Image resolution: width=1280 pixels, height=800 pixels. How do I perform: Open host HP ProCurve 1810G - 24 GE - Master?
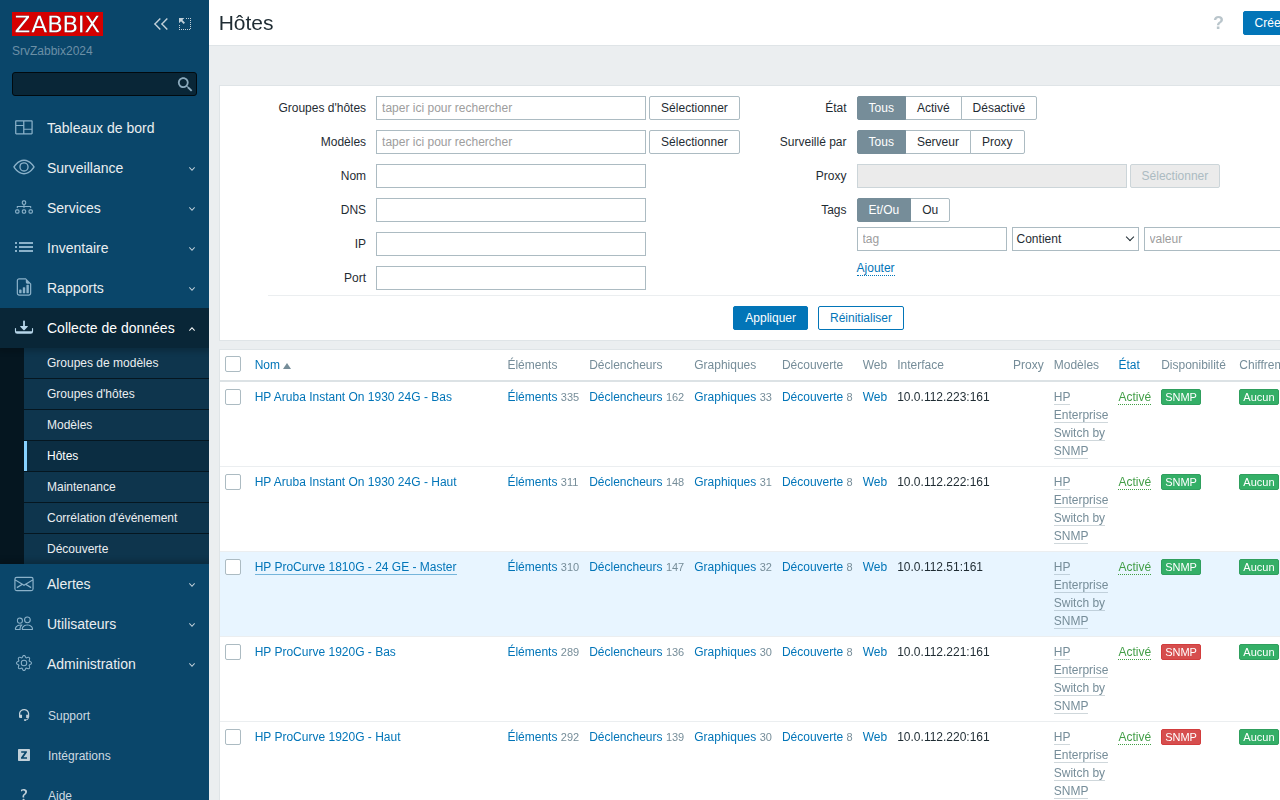(x=356, y=567)
